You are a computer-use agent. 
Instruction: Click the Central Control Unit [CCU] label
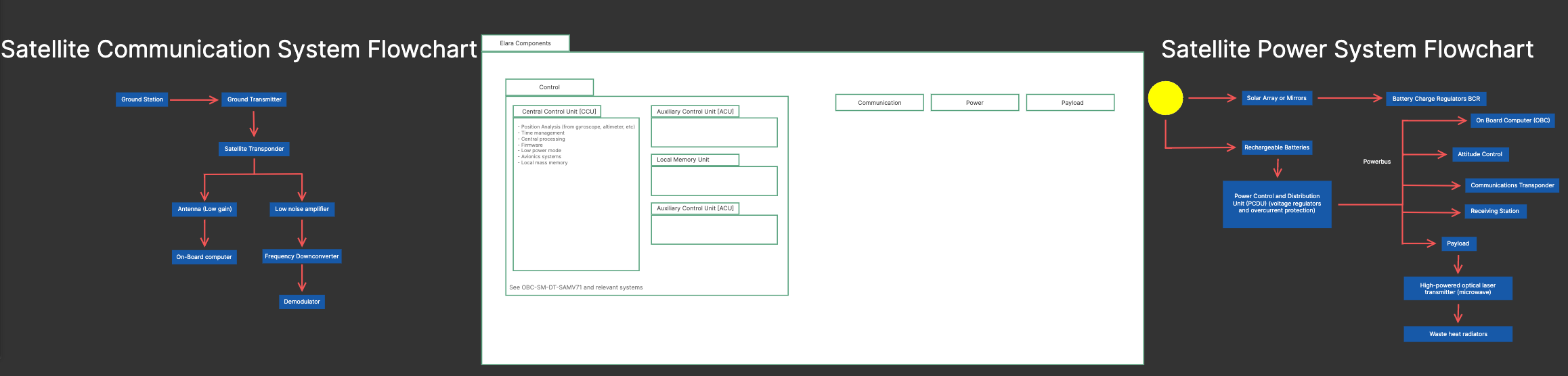[x=557, y=112]
